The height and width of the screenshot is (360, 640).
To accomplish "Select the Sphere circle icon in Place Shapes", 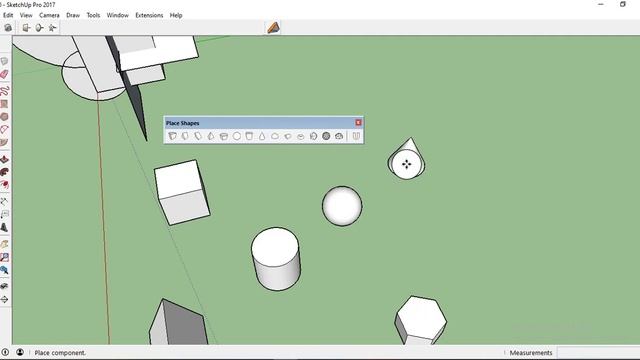I will [237, 136].
